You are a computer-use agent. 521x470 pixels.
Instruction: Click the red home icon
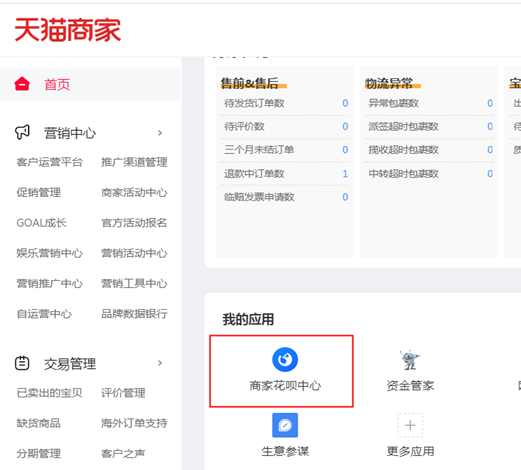pos(22,84)
